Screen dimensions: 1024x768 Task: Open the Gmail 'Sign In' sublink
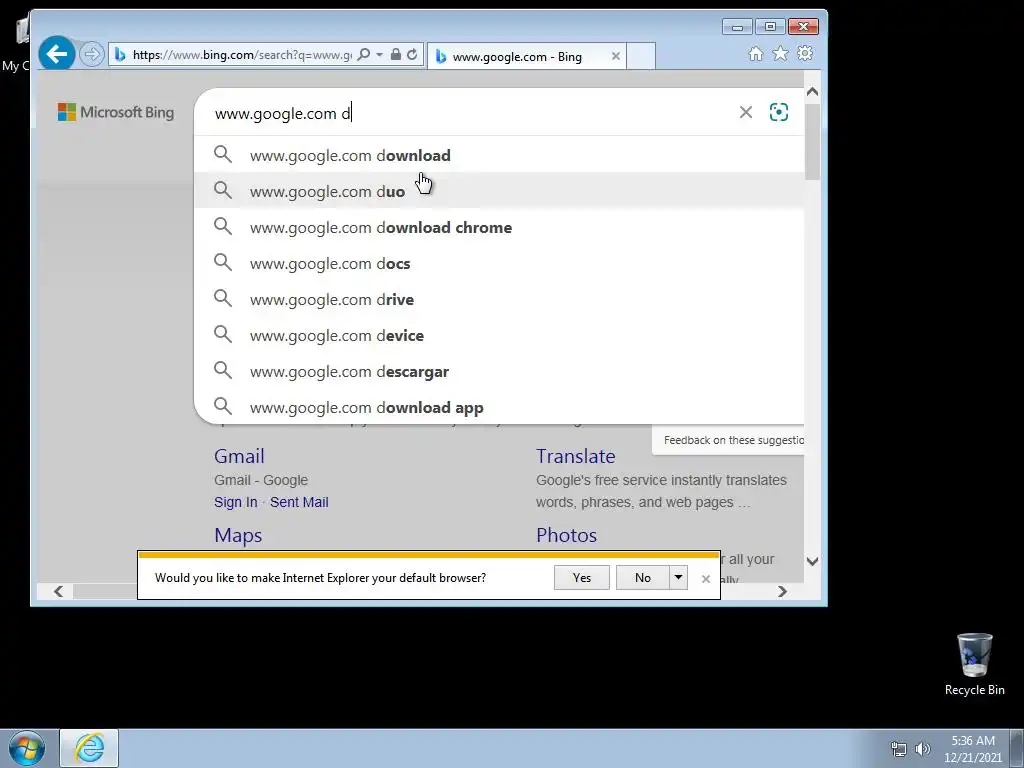(236, 502)
